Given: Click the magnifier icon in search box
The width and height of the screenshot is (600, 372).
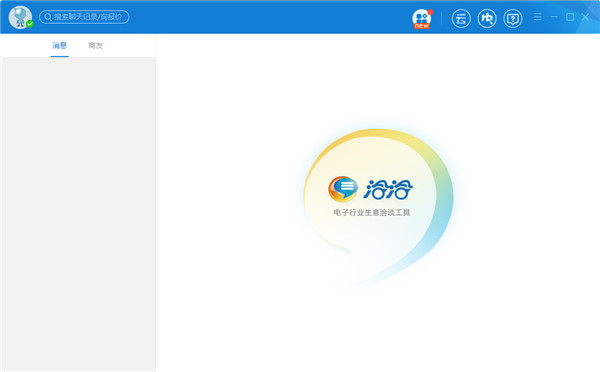Looking at the screenshot, I should tap(48, 17).
